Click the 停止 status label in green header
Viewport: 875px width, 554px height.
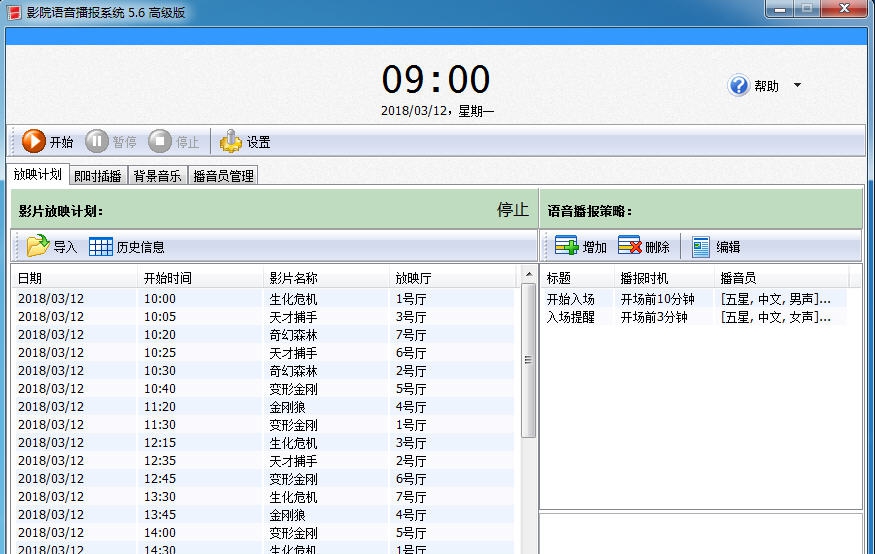click(x=513, y=210)
